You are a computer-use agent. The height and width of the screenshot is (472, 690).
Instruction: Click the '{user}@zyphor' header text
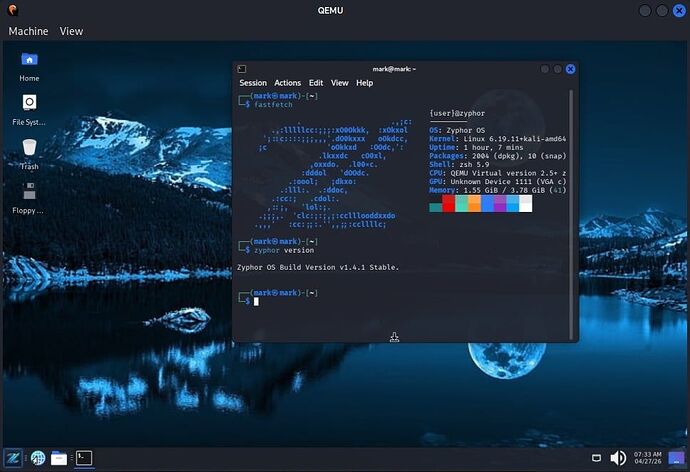point(457,113)
